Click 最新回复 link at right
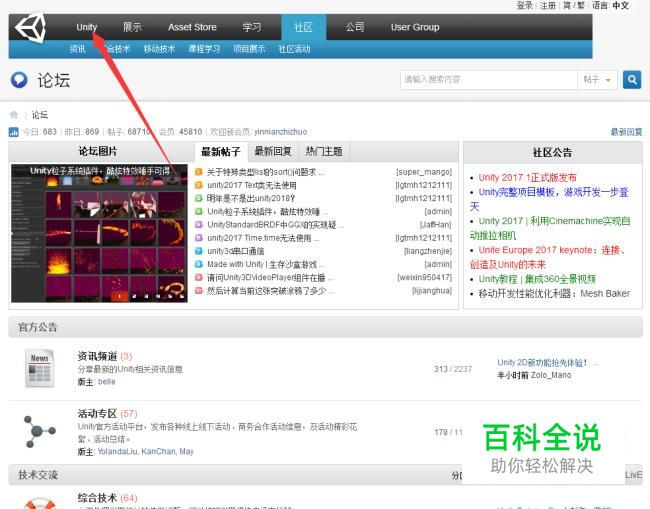Viewport: 650px width, 509px height. [626, 132]
